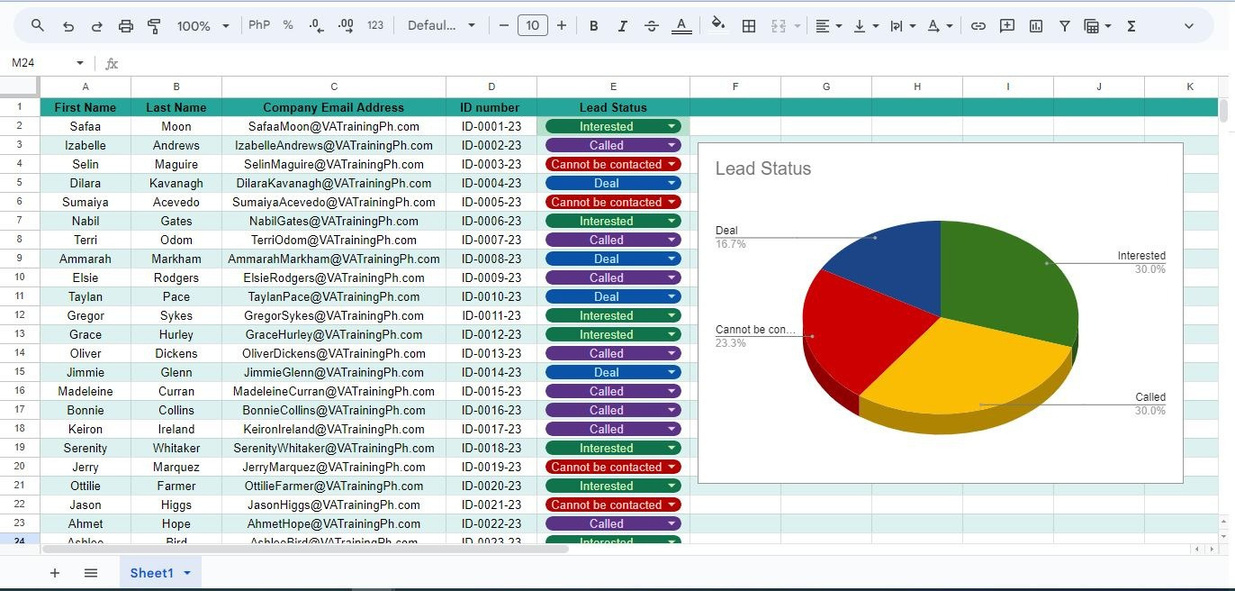The height and width of the screenshot is (591, 1235).
Task: Click the Insert link icon
Action: tap(978, 26)
